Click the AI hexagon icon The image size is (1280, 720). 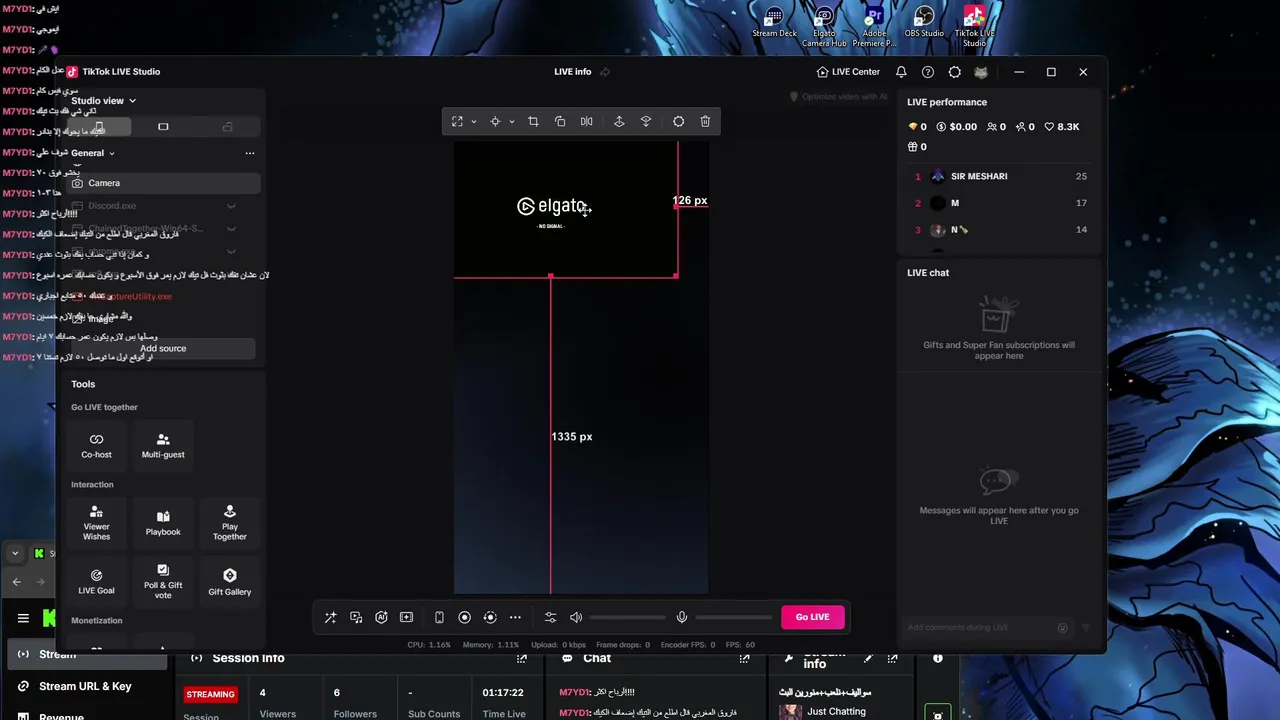point(381,618)
